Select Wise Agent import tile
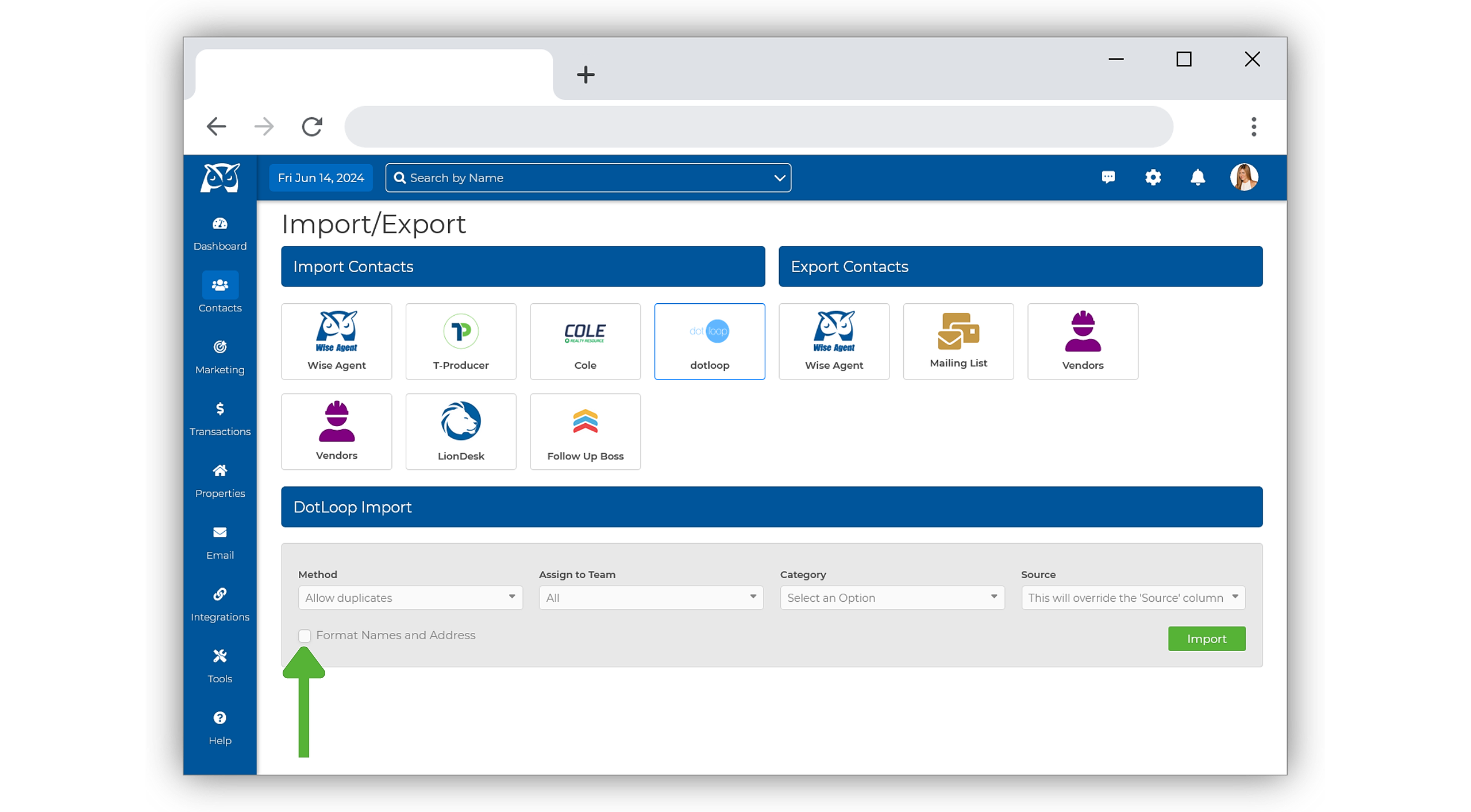 coord(336,341)
